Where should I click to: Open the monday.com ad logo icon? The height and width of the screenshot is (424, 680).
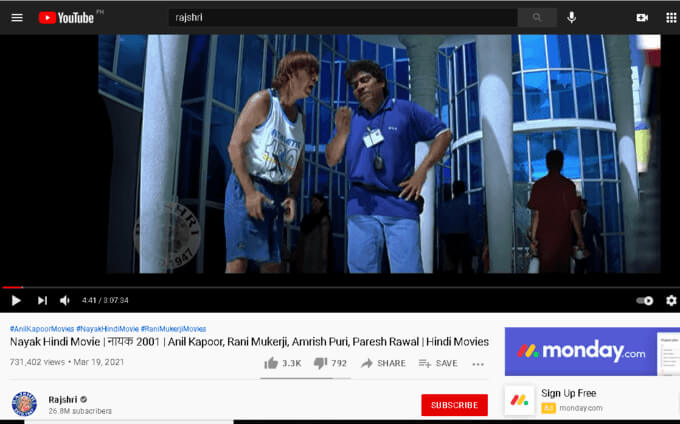[x=520, y=400]
